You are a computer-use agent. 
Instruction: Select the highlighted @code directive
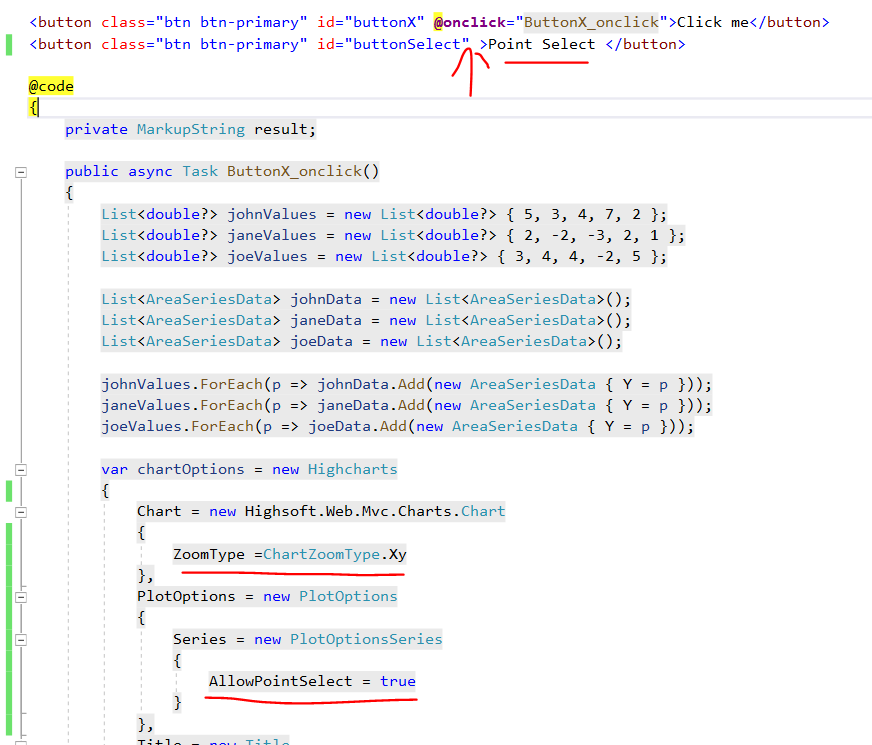point(50,86)
